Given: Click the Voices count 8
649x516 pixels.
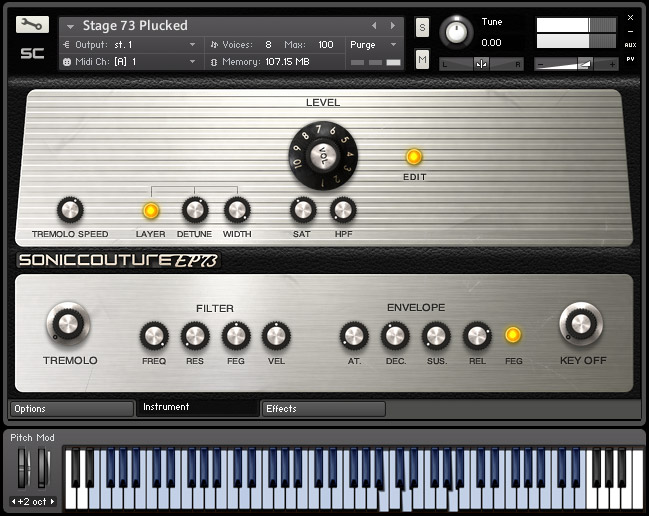Looking at the screenshot, I should 269,45.
